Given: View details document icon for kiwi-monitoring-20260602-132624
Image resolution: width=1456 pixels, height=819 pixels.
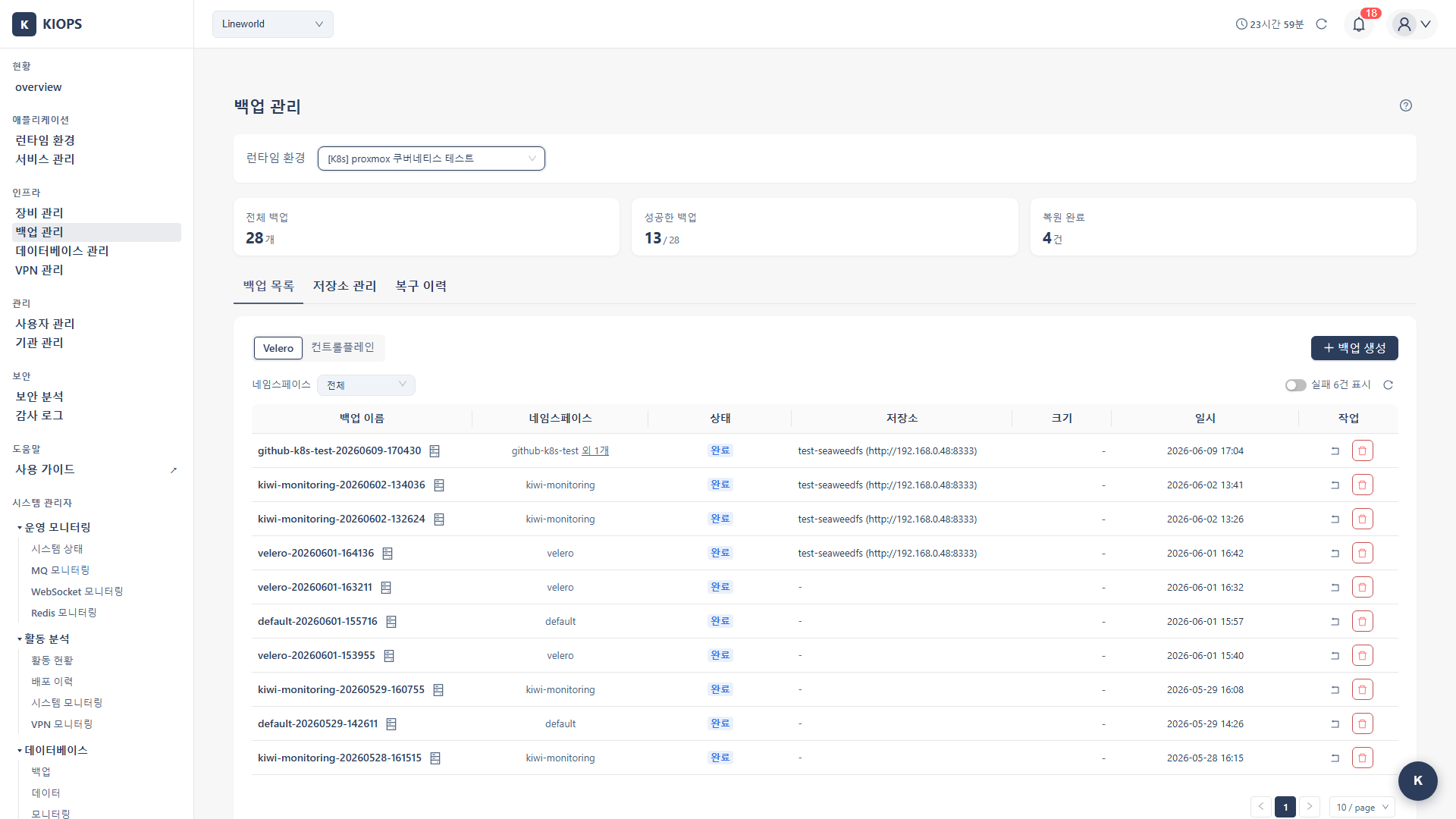Looking at the screenshot, I should click(439, 519).
